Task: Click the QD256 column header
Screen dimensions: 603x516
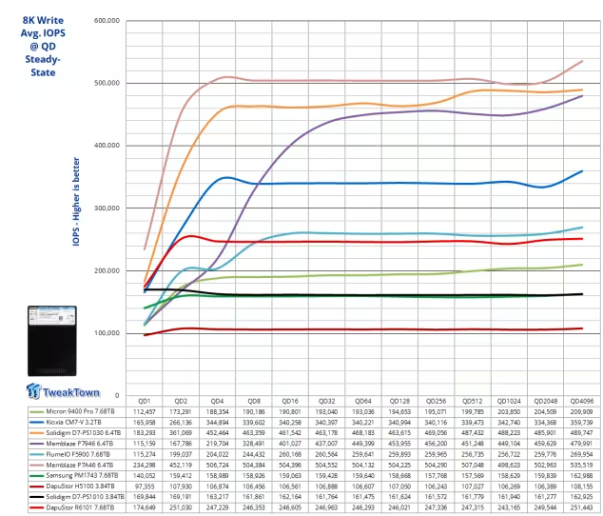Action: pos(436,401)
